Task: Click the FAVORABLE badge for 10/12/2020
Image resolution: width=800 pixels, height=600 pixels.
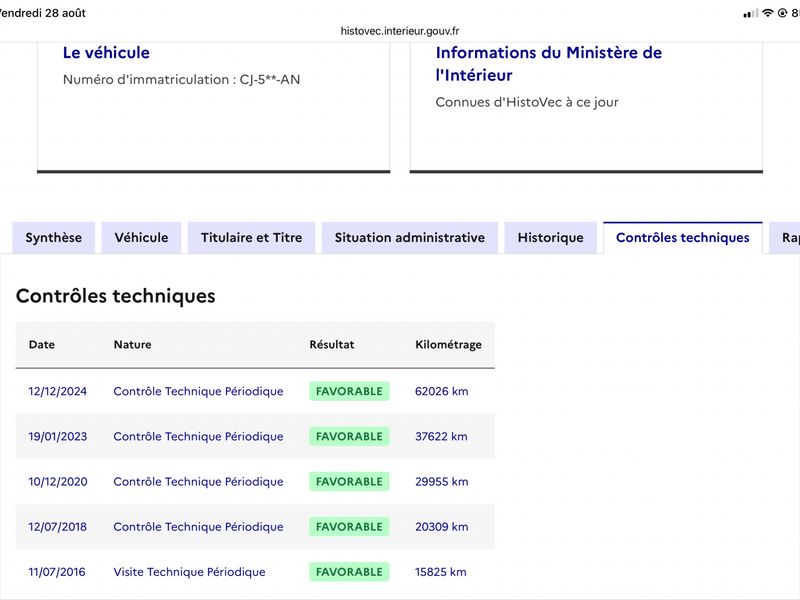Action: [349, 482]
